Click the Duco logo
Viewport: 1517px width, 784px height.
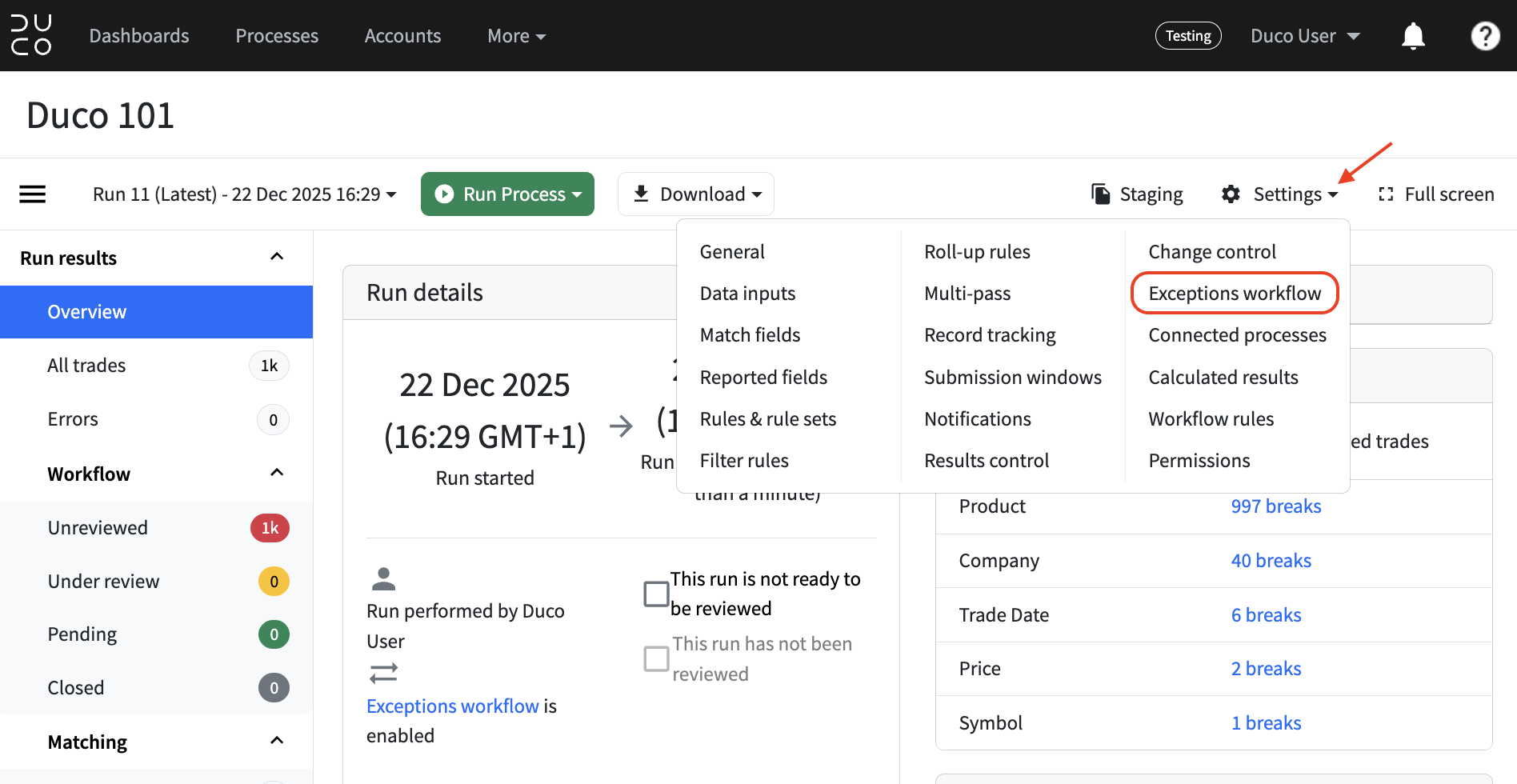[31, 35]
